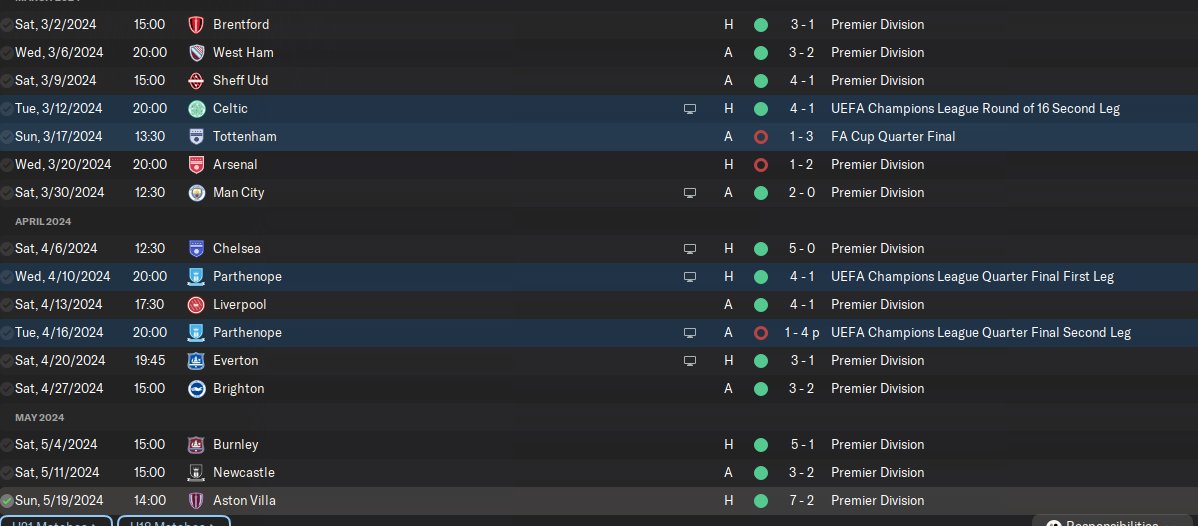This screenshot has height=526, width=1198.
Task: Select the UEFA Champions League Round of 16 Second Leg text
Action: pos(976,109)
